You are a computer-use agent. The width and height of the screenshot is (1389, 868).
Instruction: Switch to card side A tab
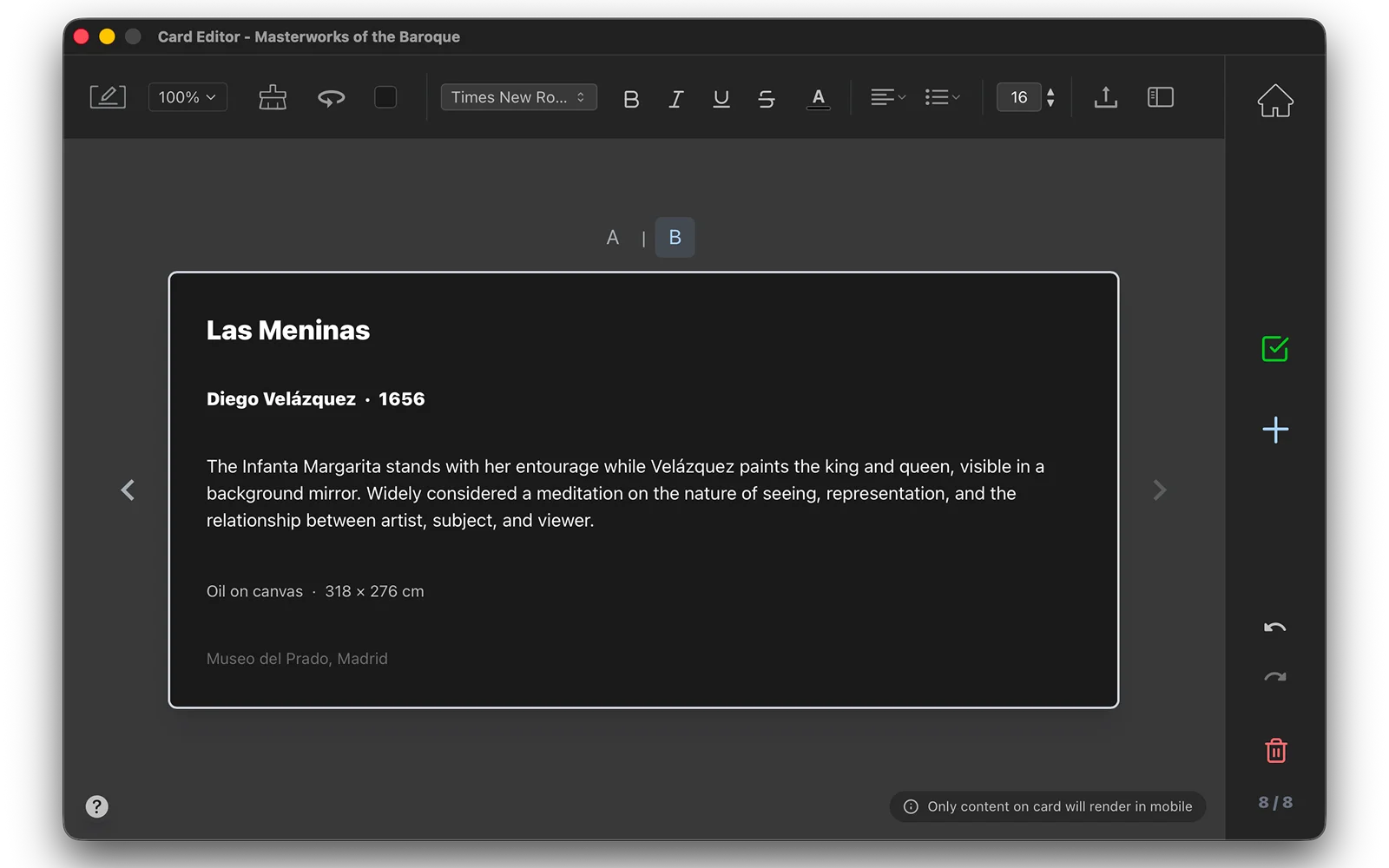613,238
